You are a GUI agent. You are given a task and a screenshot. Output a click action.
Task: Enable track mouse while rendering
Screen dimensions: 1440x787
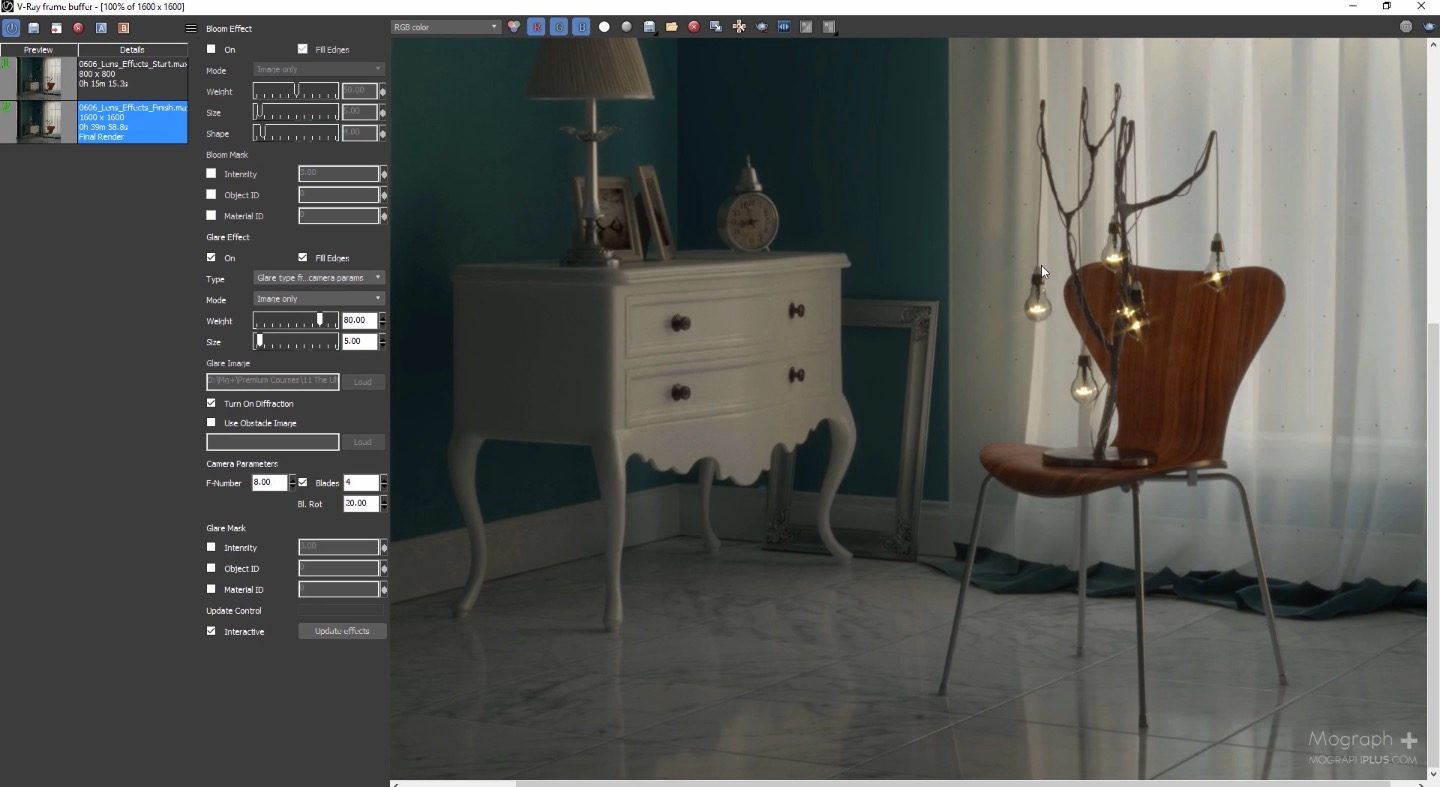[739, 27]
